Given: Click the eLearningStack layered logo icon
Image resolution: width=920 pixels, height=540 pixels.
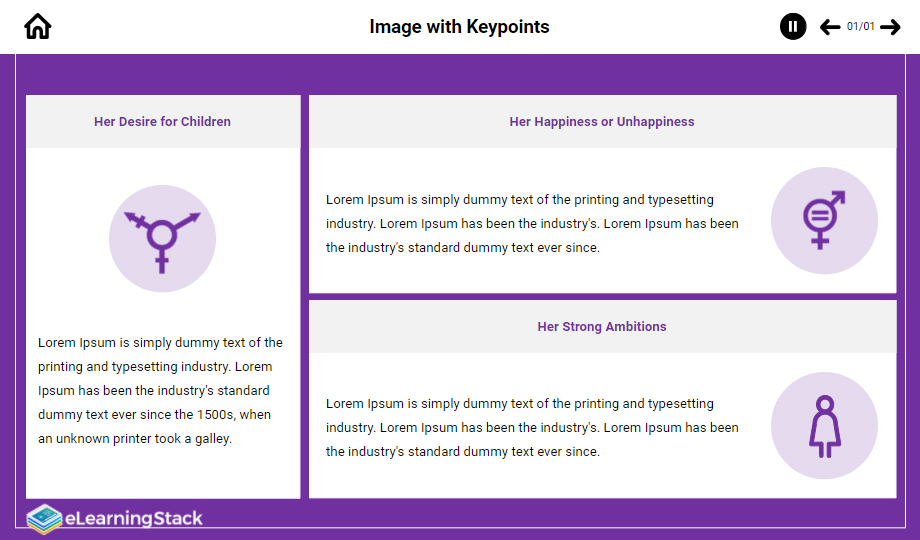Looking at the screenshot, I should pyautogui.click(x=44, y=519).
